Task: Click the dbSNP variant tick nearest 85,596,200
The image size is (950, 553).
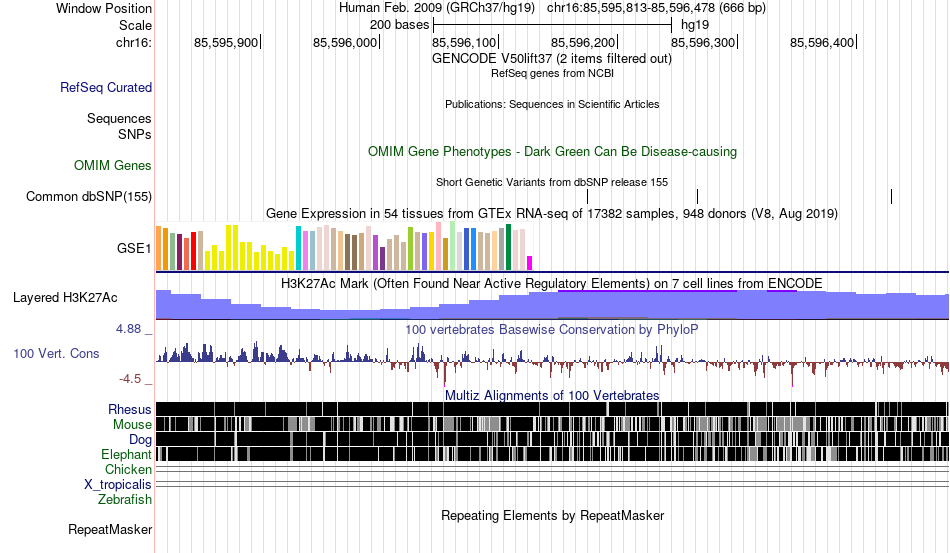Action: pyautogui.click(x=587, y=196)
